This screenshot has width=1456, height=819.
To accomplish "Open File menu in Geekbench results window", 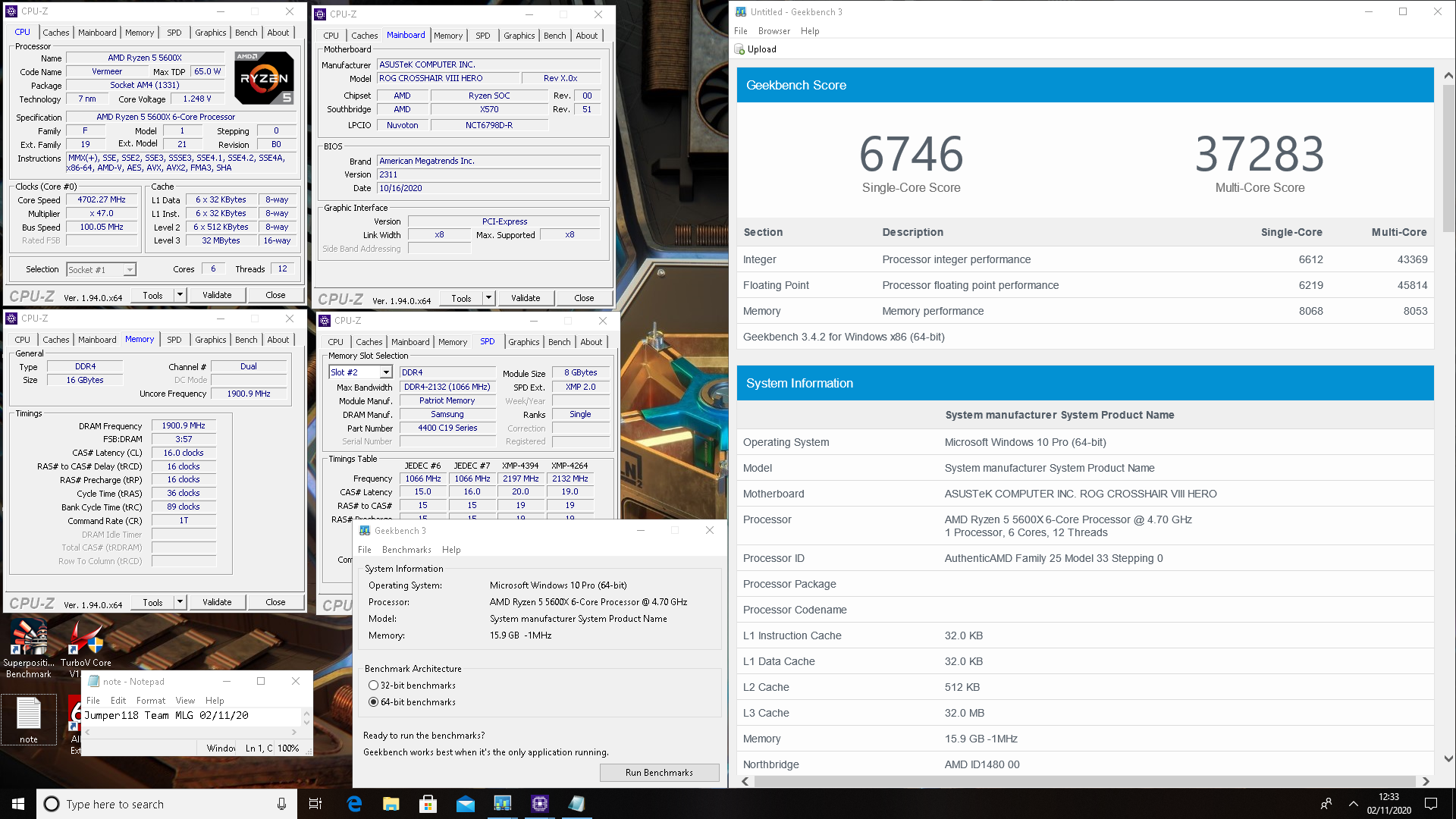I will click(741, 31).
